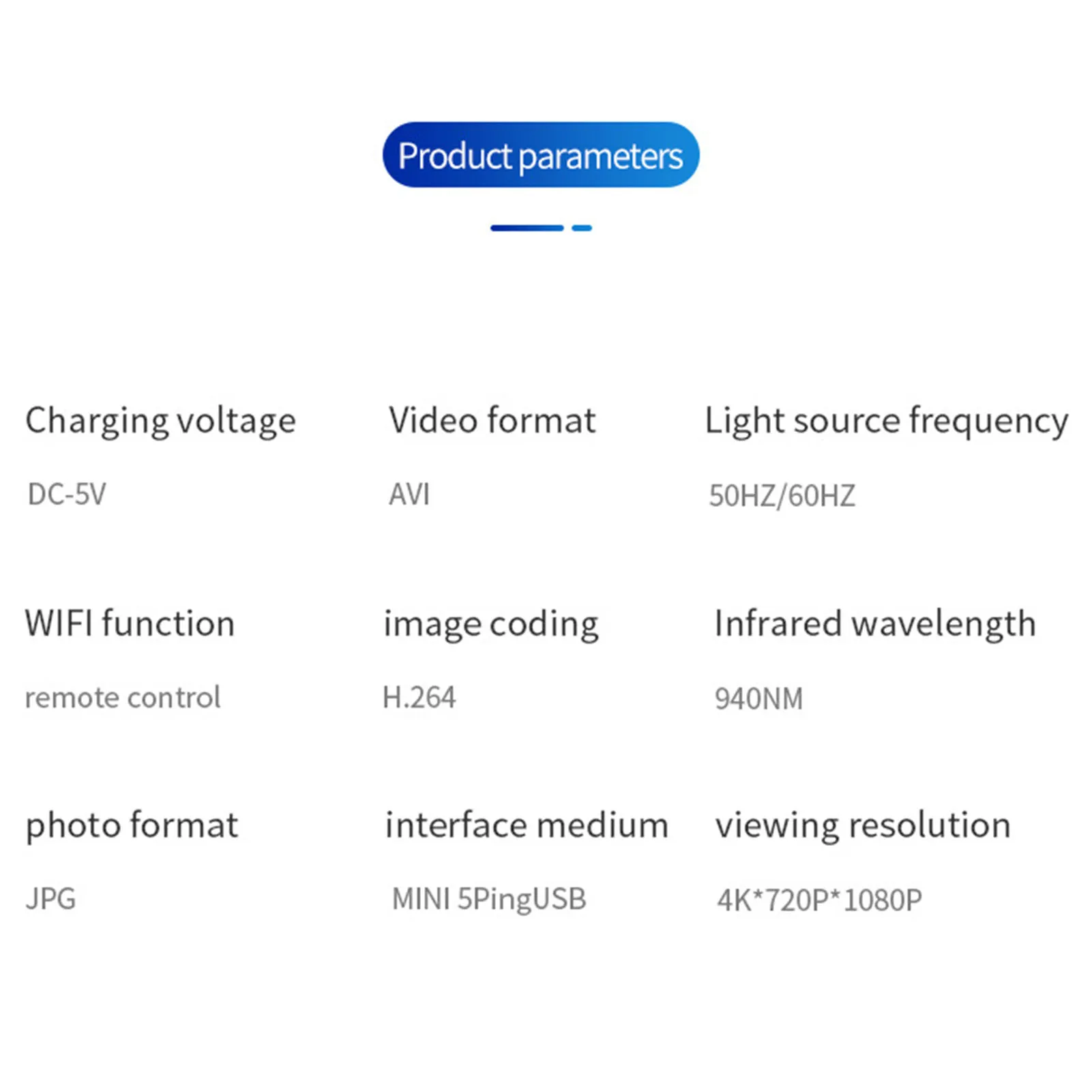Select the image coding heading

(x=491, y=625)
